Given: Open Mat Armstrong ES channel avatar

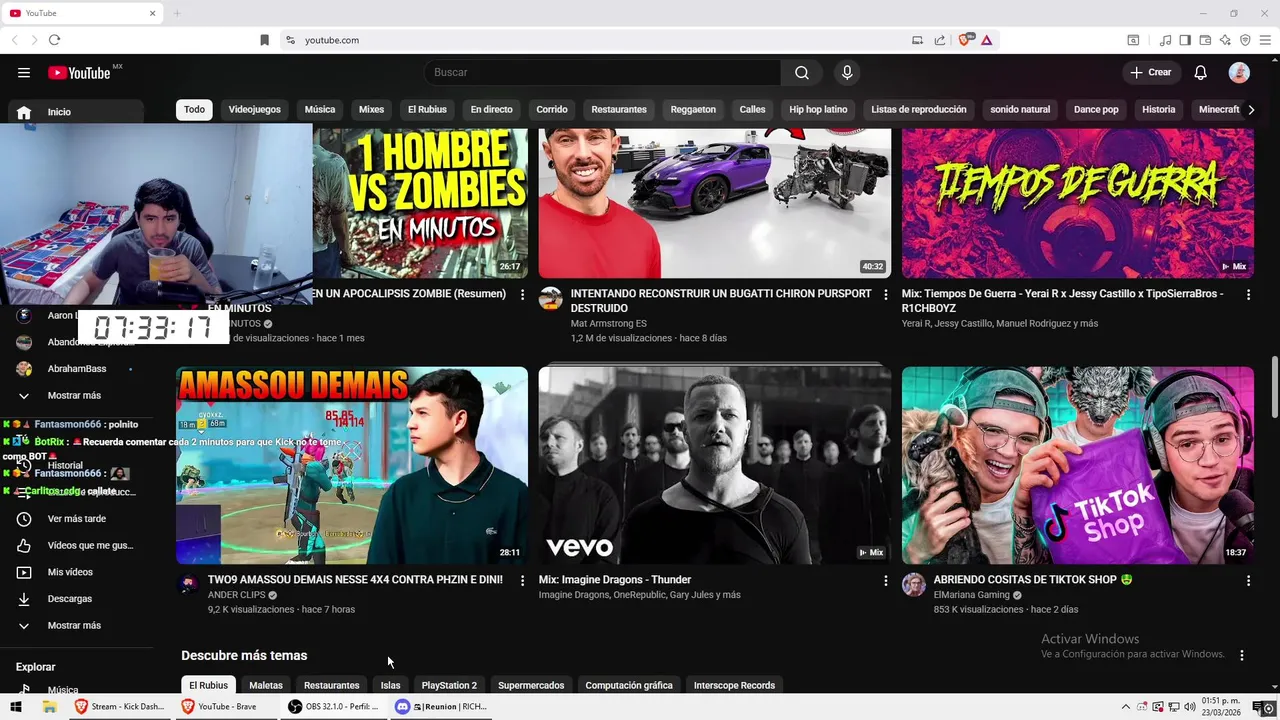Looking at the screenshot, I should pyautogui.click(x=551, y=299).
